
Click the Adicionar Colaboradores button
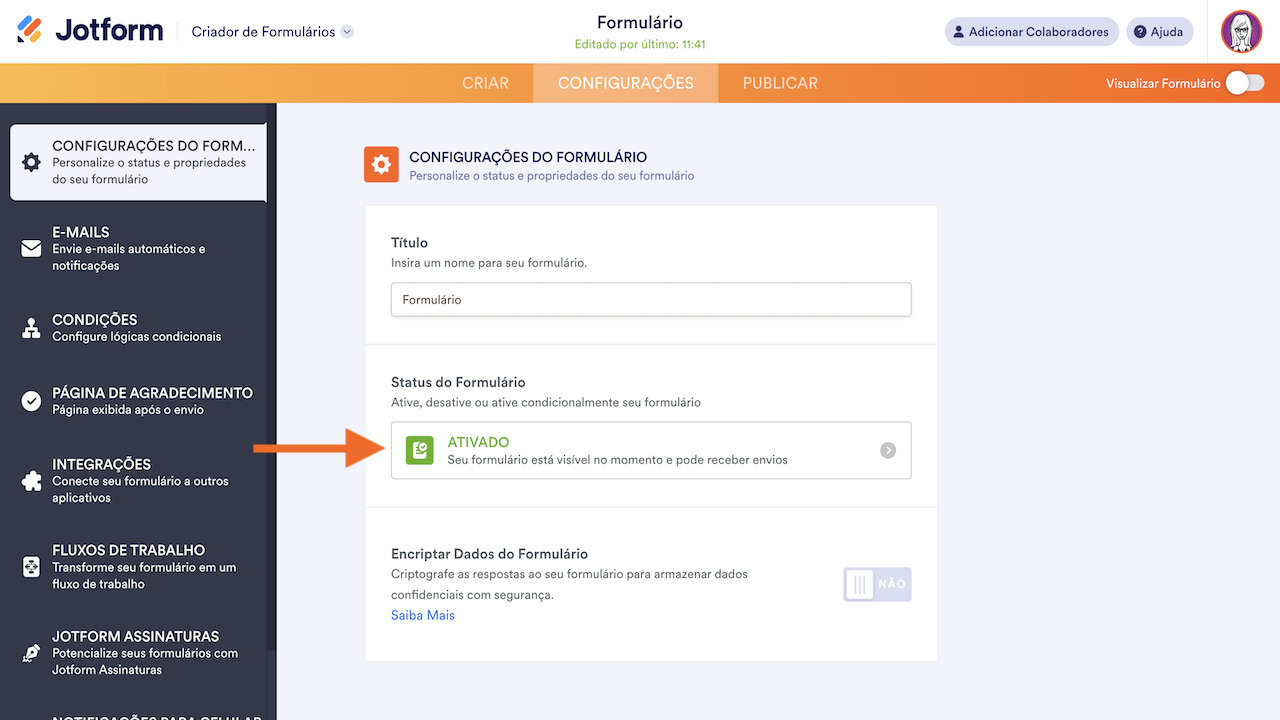(x=1031, y=32)
